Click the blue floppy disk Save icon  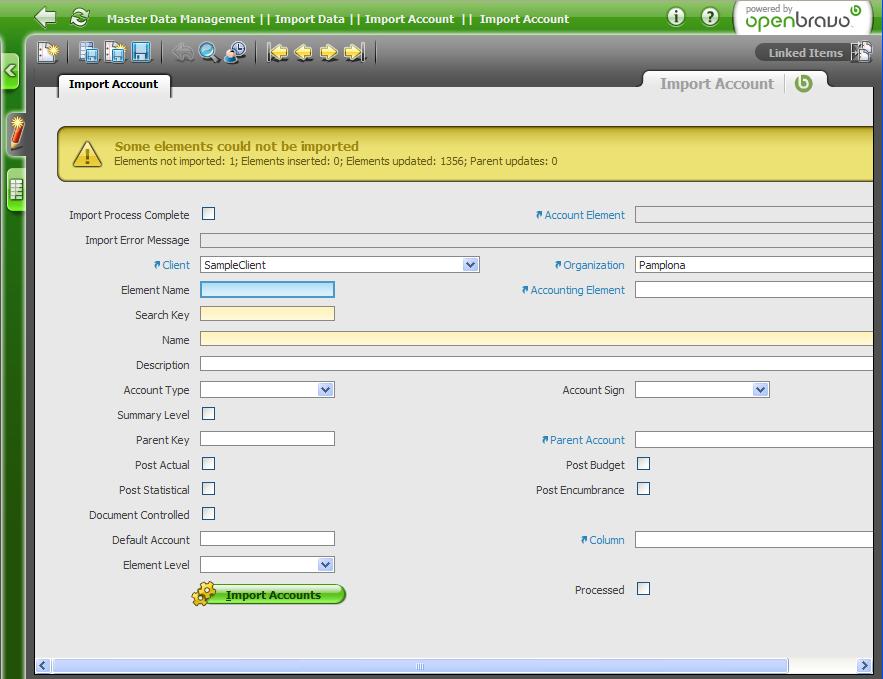141,52
